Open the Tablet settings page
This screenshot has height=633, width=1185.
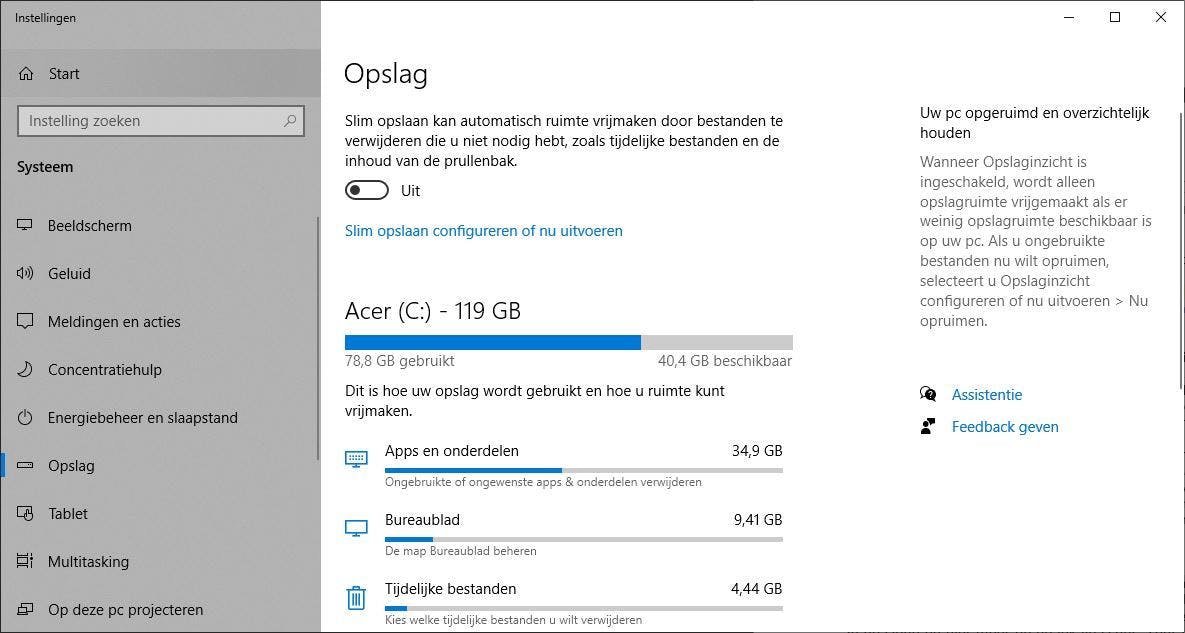tap(68, 514)
